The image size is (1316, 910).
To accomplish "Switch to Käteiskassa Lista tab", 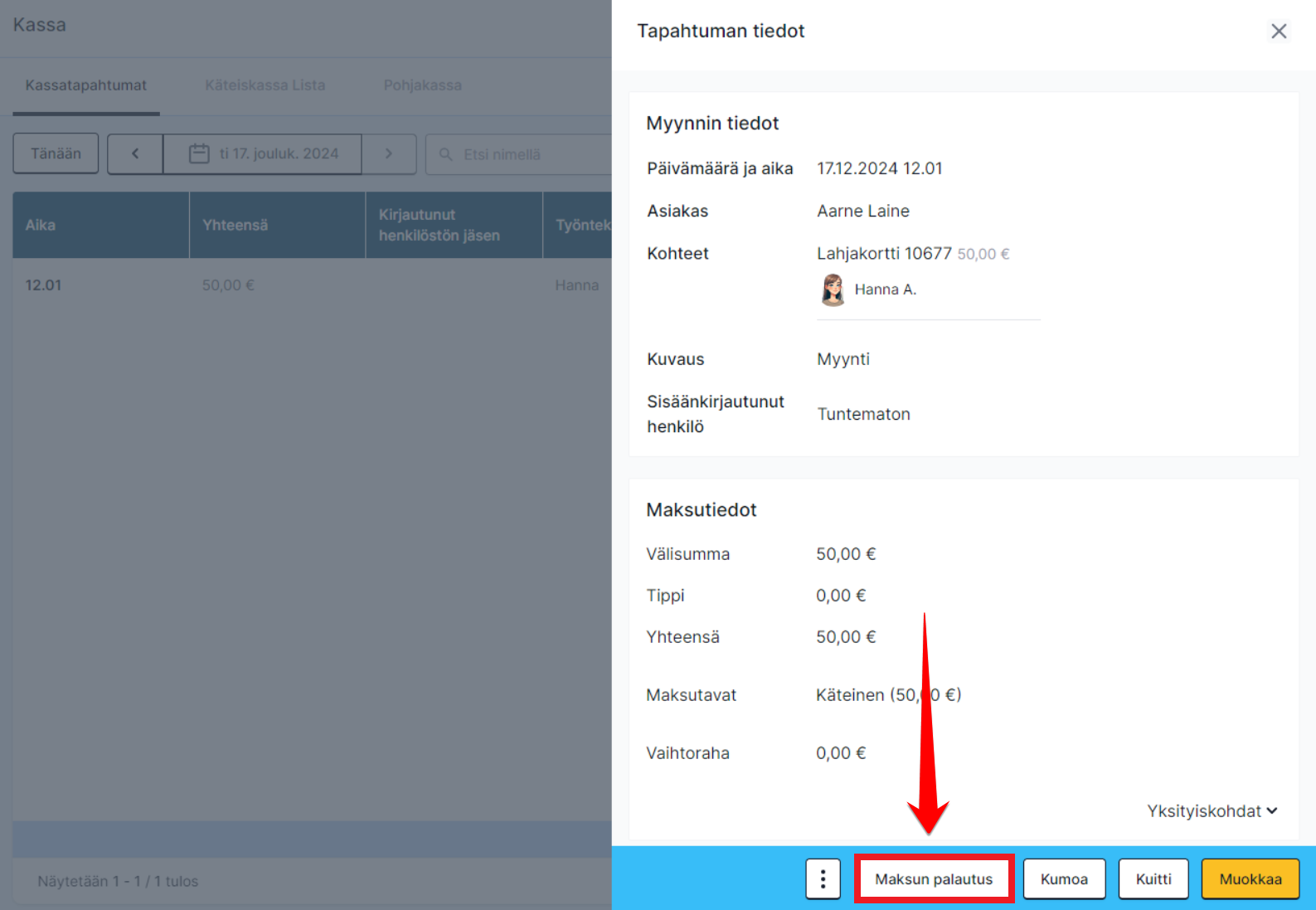I will (265, 85).
